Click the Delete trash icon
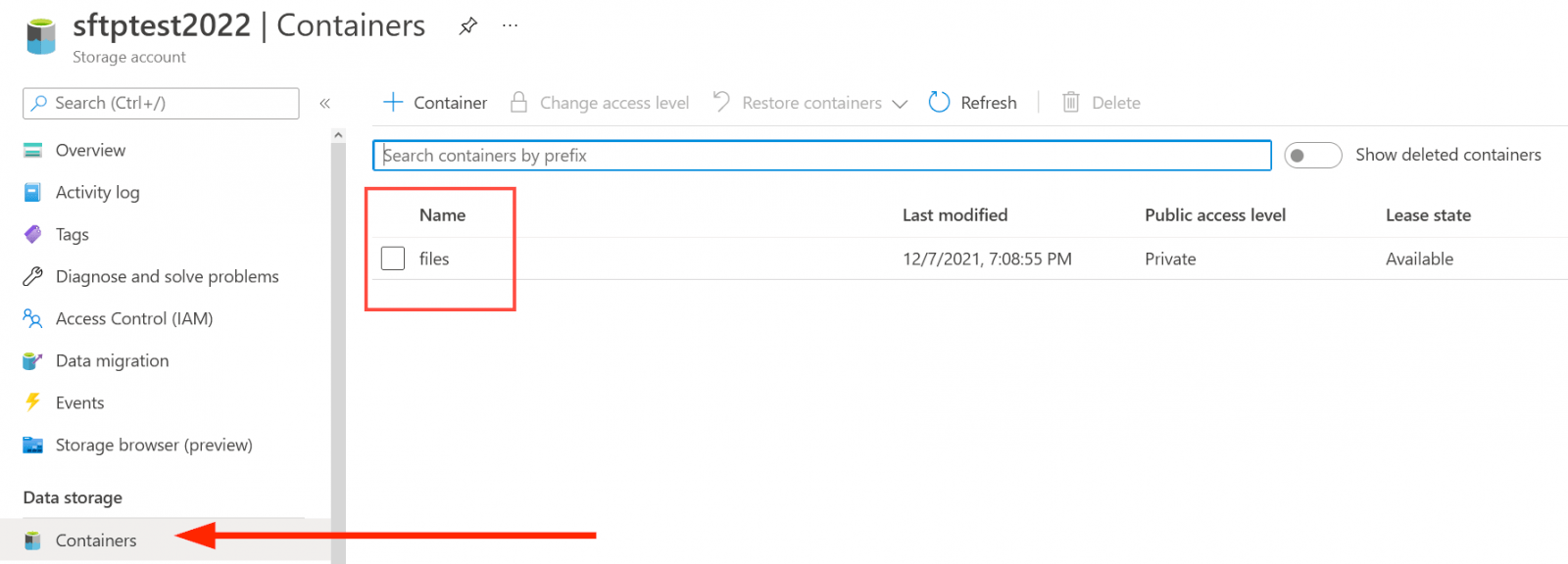Screen dimensions: 1568x564 tap(1070, 102)
